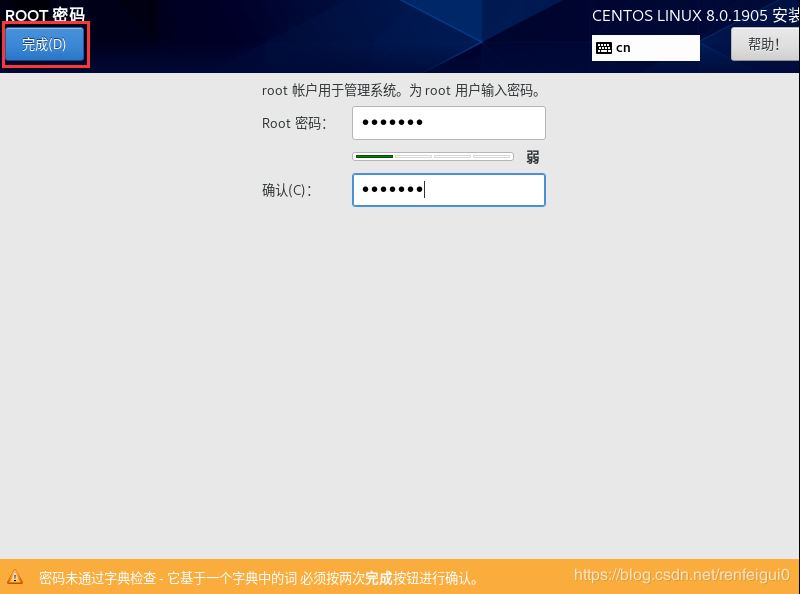This screenshot has height=594, width=800.
Task: Click the 确认(C): field label
Action: pos(287,190)
